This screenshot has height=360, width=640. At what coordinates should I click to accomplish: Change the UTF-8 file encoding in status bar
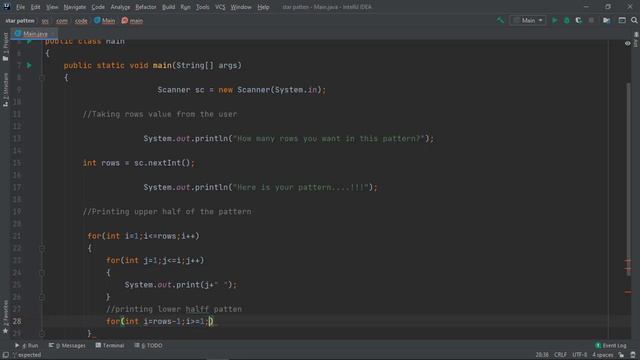coord(579,355)
